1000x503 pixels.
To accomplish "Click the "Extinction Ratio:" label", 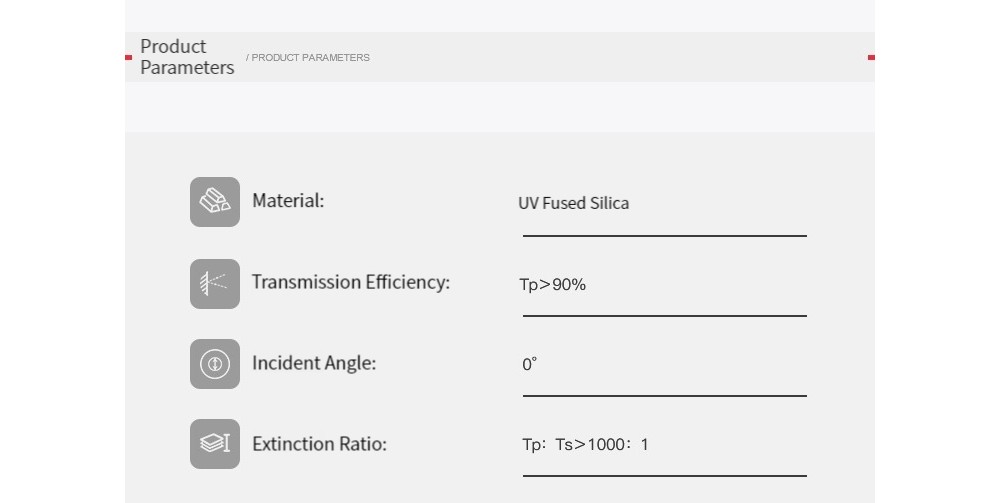I will point(320,444).
